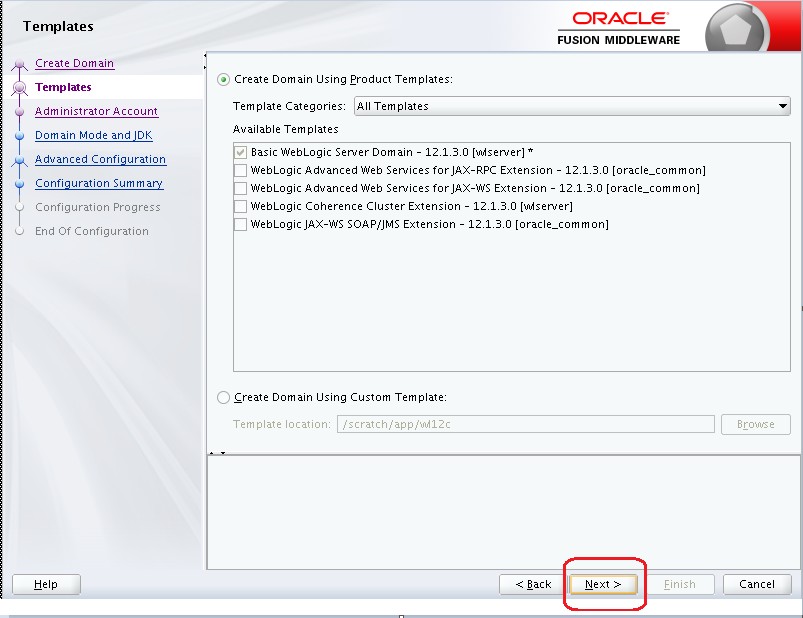This screenshot has height=618, width=803.
Task: Toggle Basic WebLogic Server Domain checkbox
Action: click(x=240, y=152)
